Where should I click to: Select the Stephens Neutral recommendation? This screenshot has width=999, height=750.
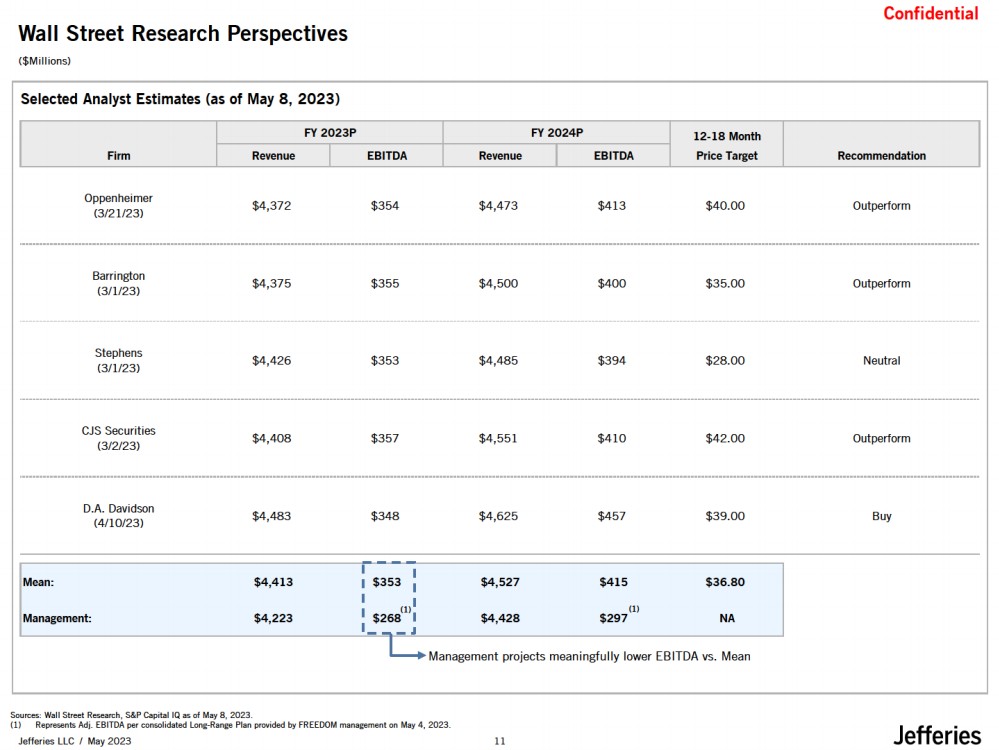point(881,361)
